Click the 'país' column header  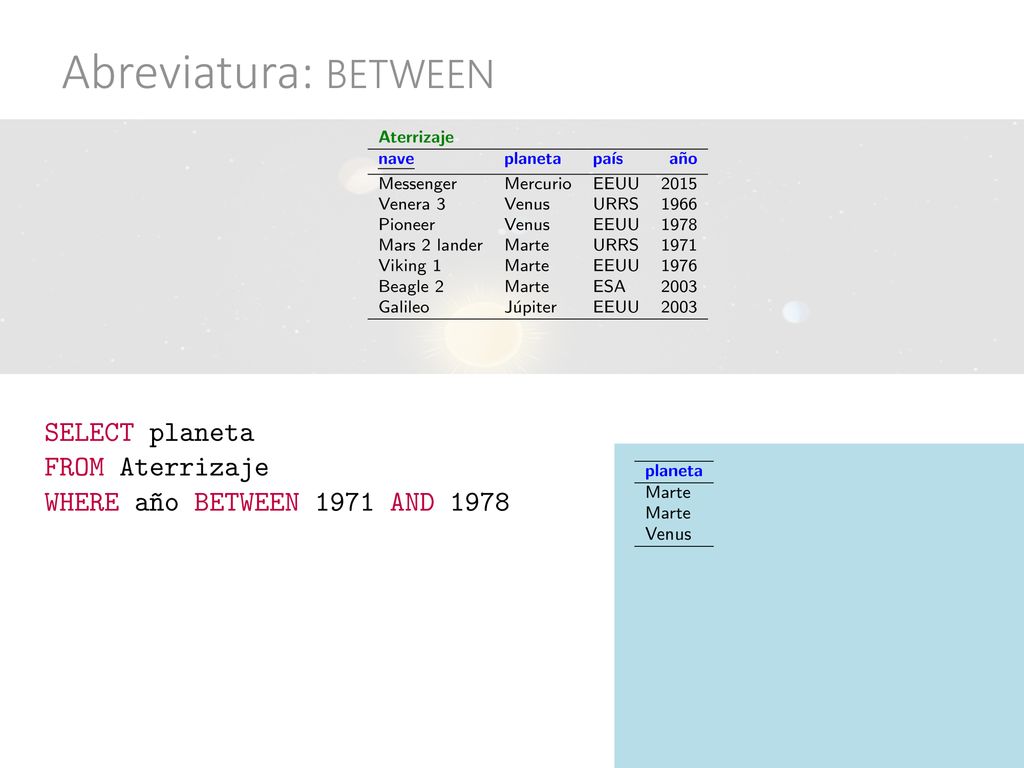608,159
